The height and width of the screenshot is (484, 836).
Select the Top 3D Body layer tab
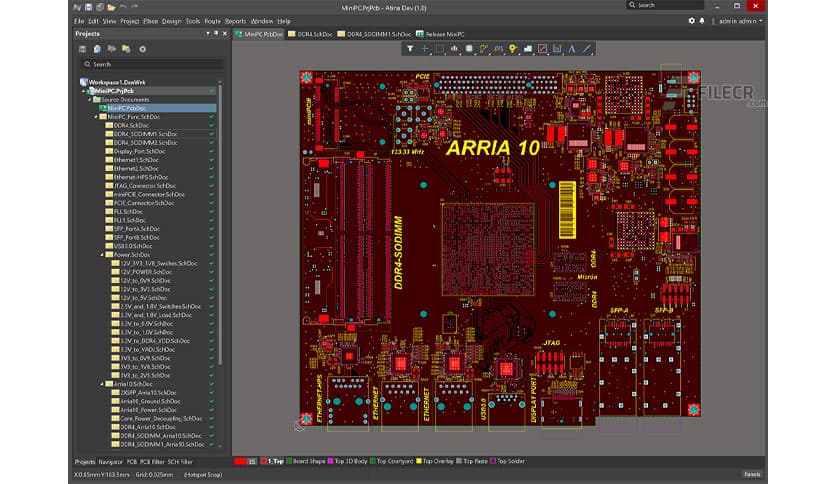[x=348, y=462]
